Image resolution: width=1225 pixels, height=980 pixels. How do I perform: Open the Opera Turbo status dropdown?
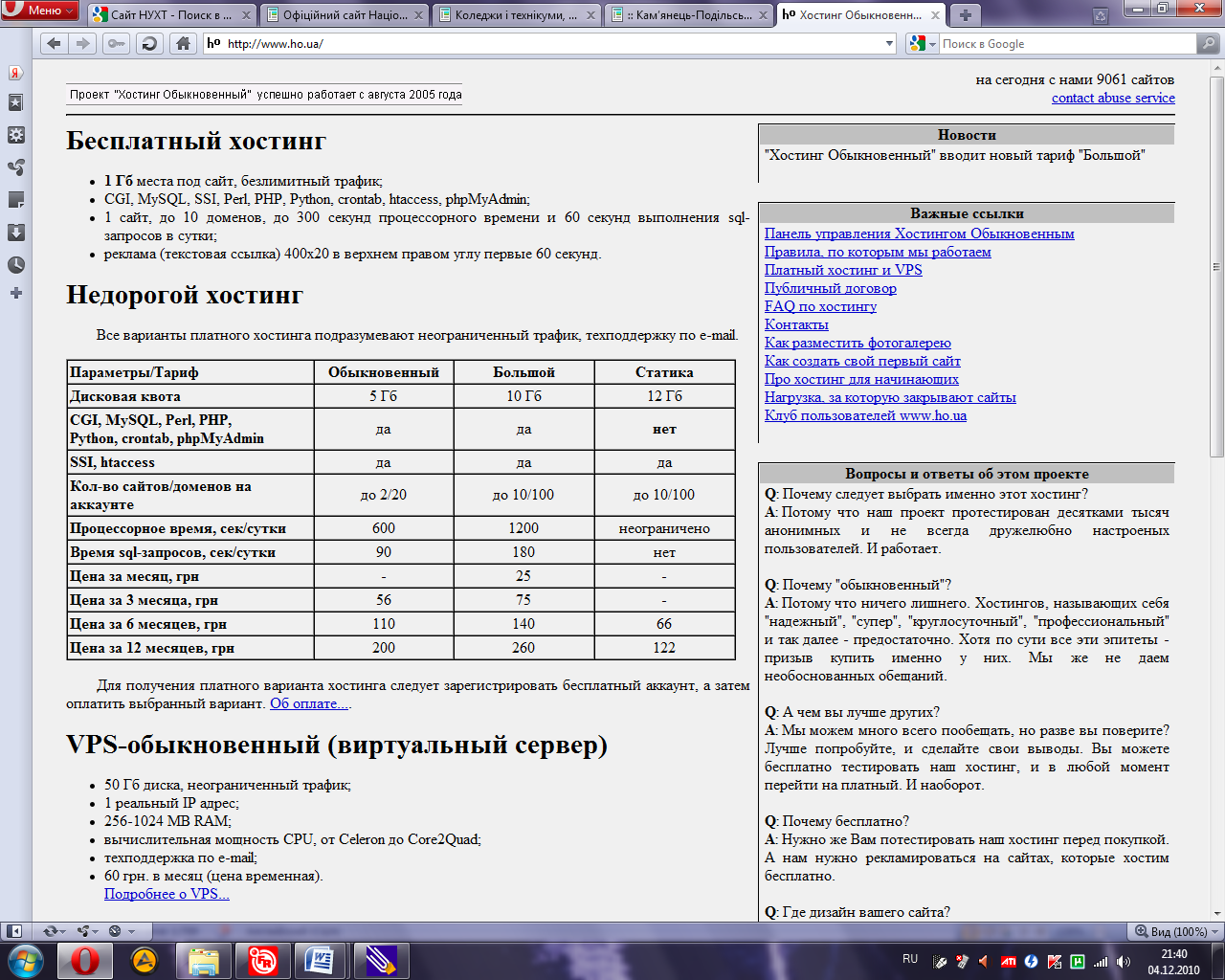tap(121, 930)
